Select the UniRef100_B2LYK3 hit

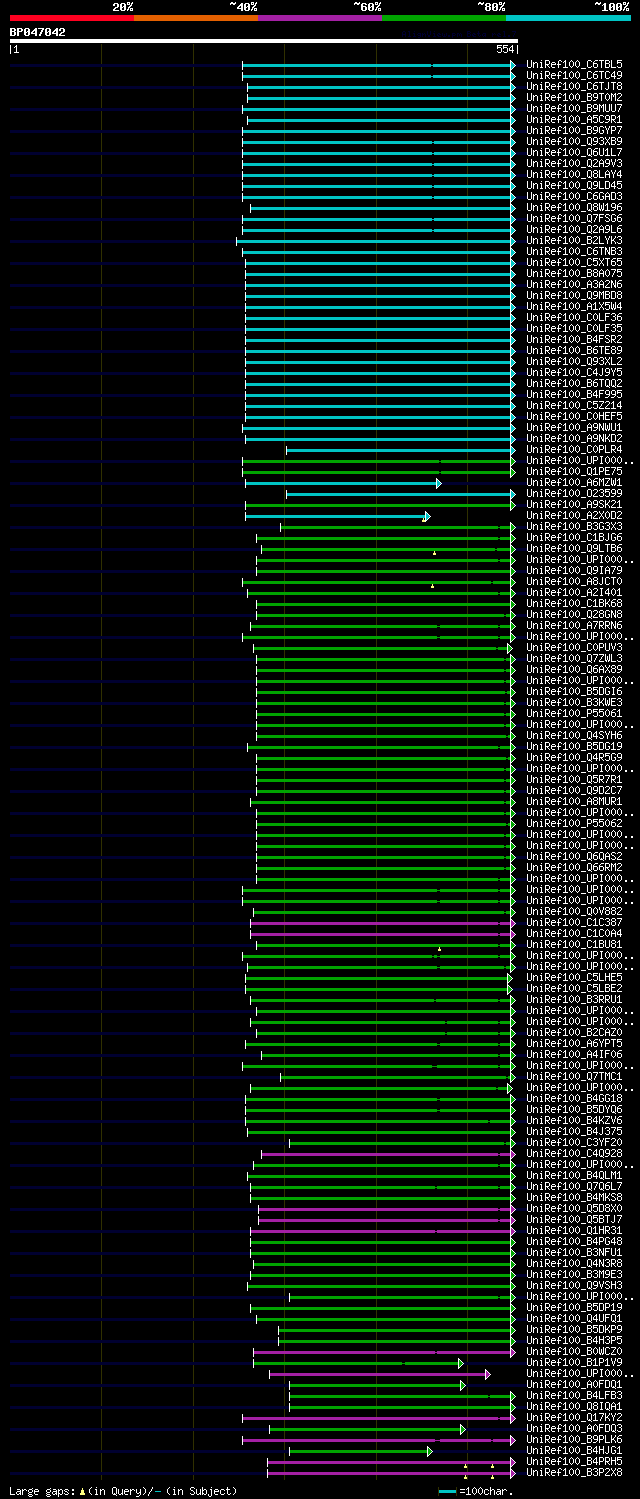click(x=574, y=240)
